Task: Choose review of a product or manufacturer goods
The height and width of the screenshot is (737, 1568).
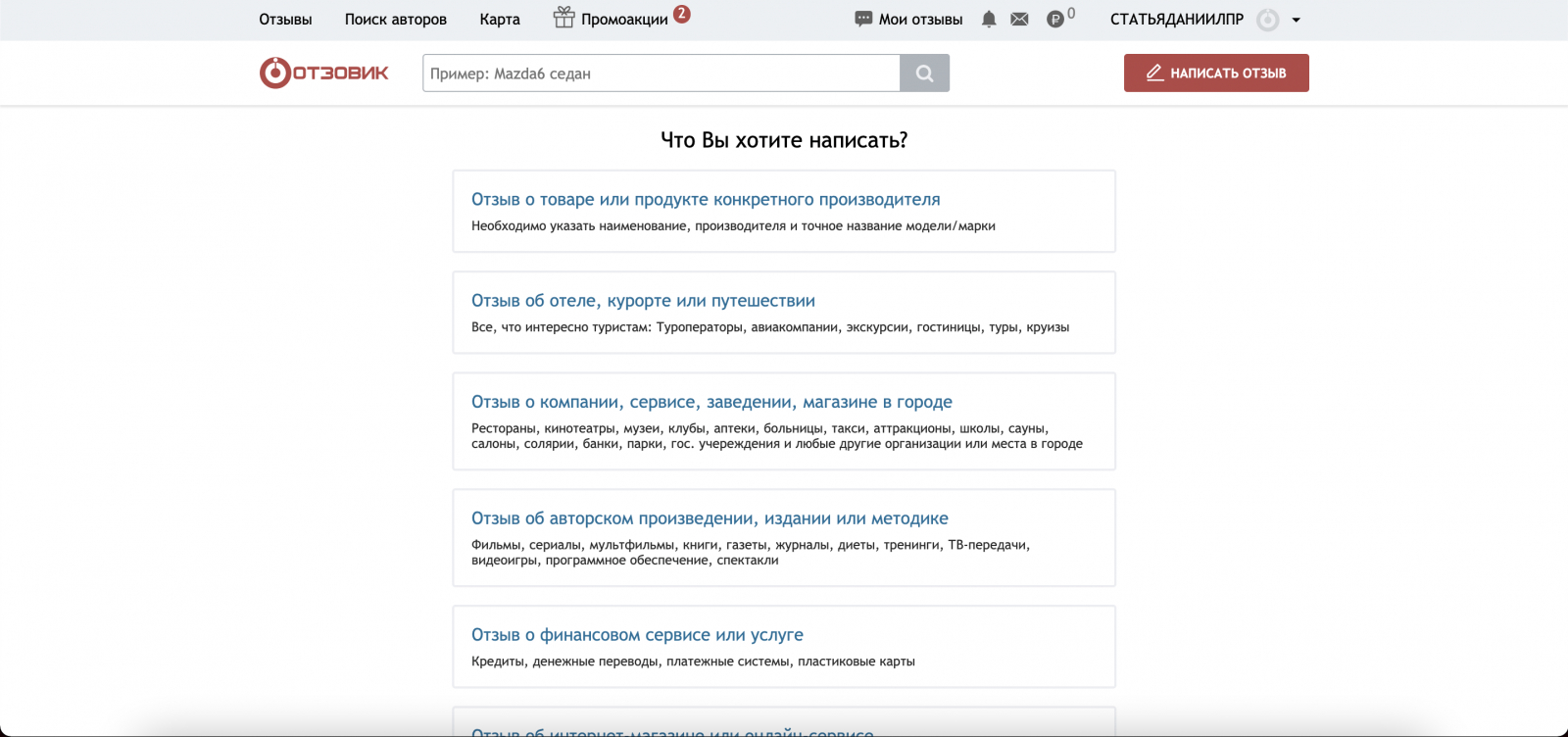Action: tap(706, 200)
